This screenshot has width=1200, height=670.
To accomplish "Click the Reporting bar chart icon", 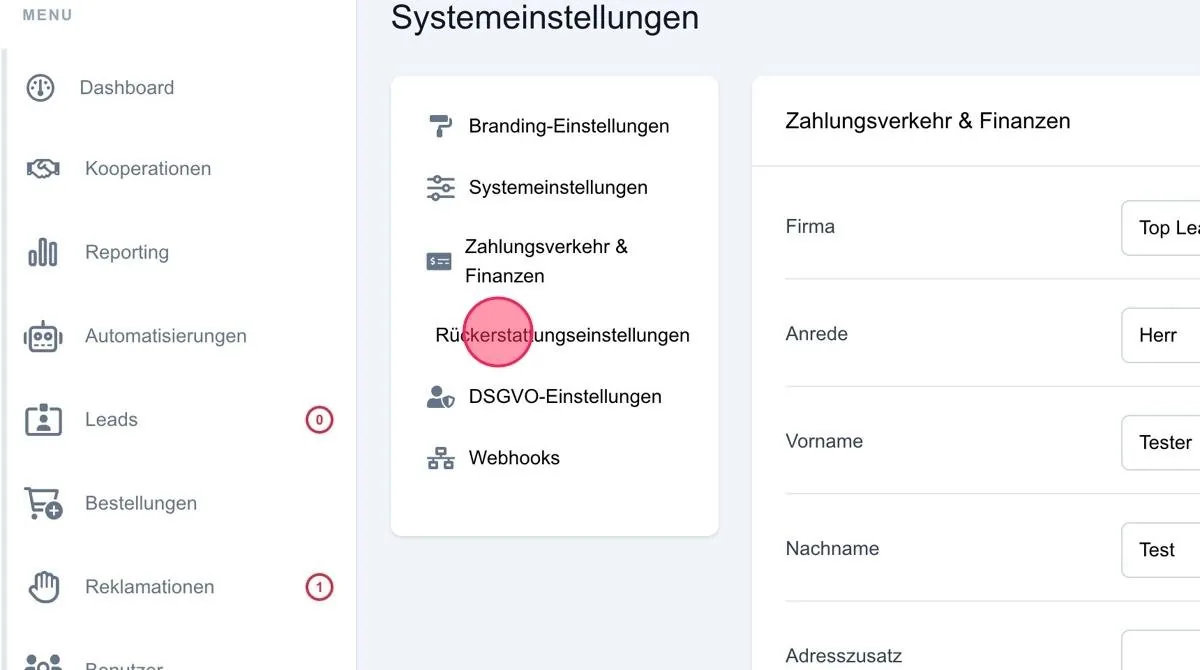I will click(43, 252).
